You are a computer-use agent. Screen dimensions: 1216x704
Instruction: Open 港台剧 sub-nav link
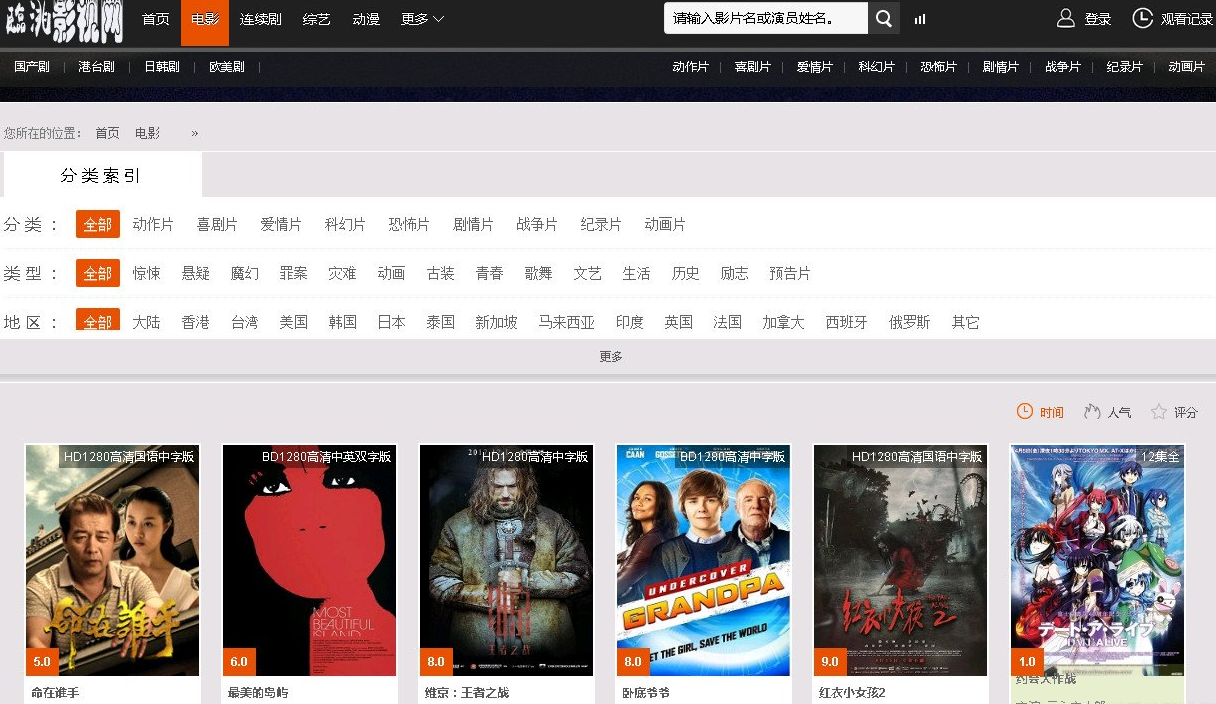click(x=96, y=67)
